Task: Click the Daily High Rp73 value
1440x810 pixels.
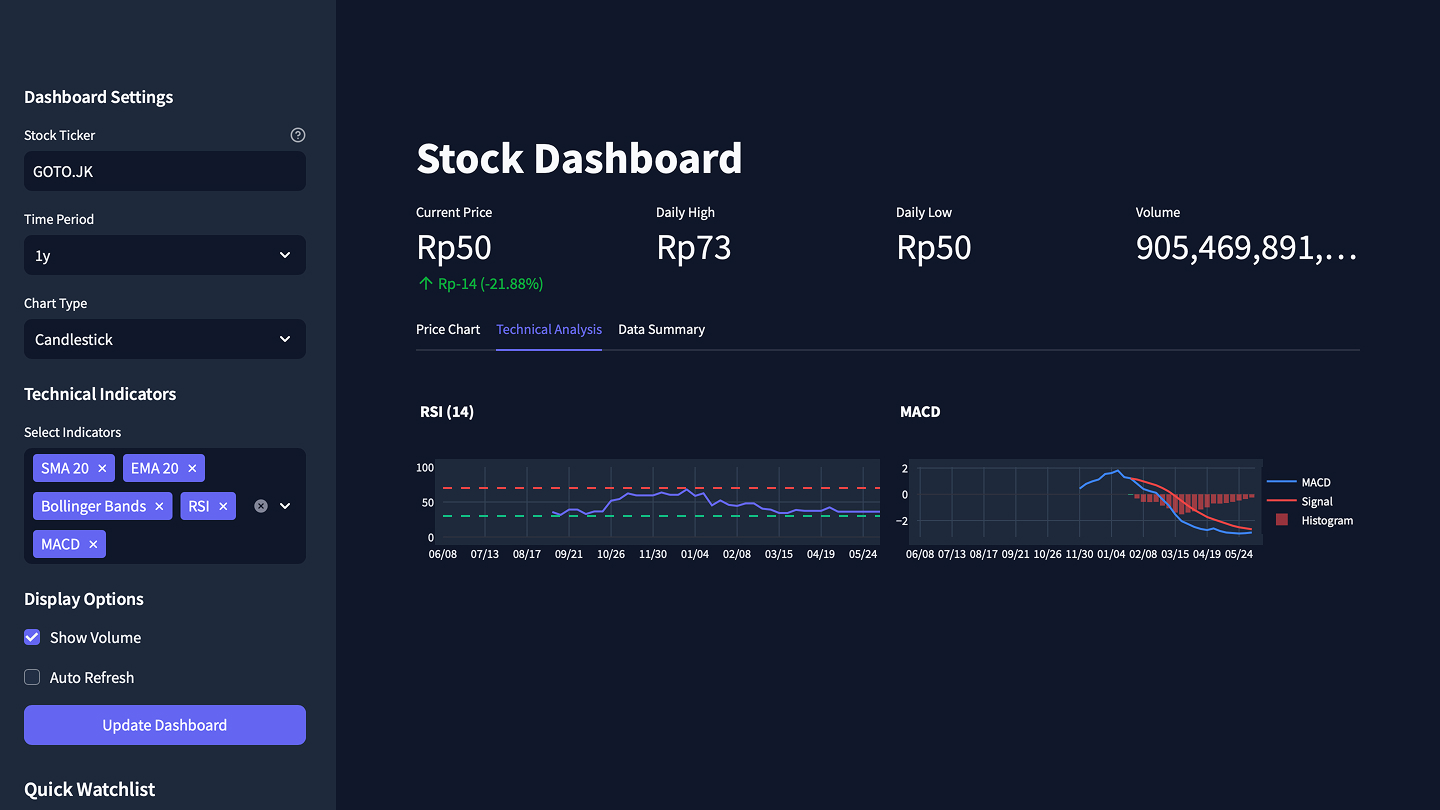Action: (x=694, y=247)
